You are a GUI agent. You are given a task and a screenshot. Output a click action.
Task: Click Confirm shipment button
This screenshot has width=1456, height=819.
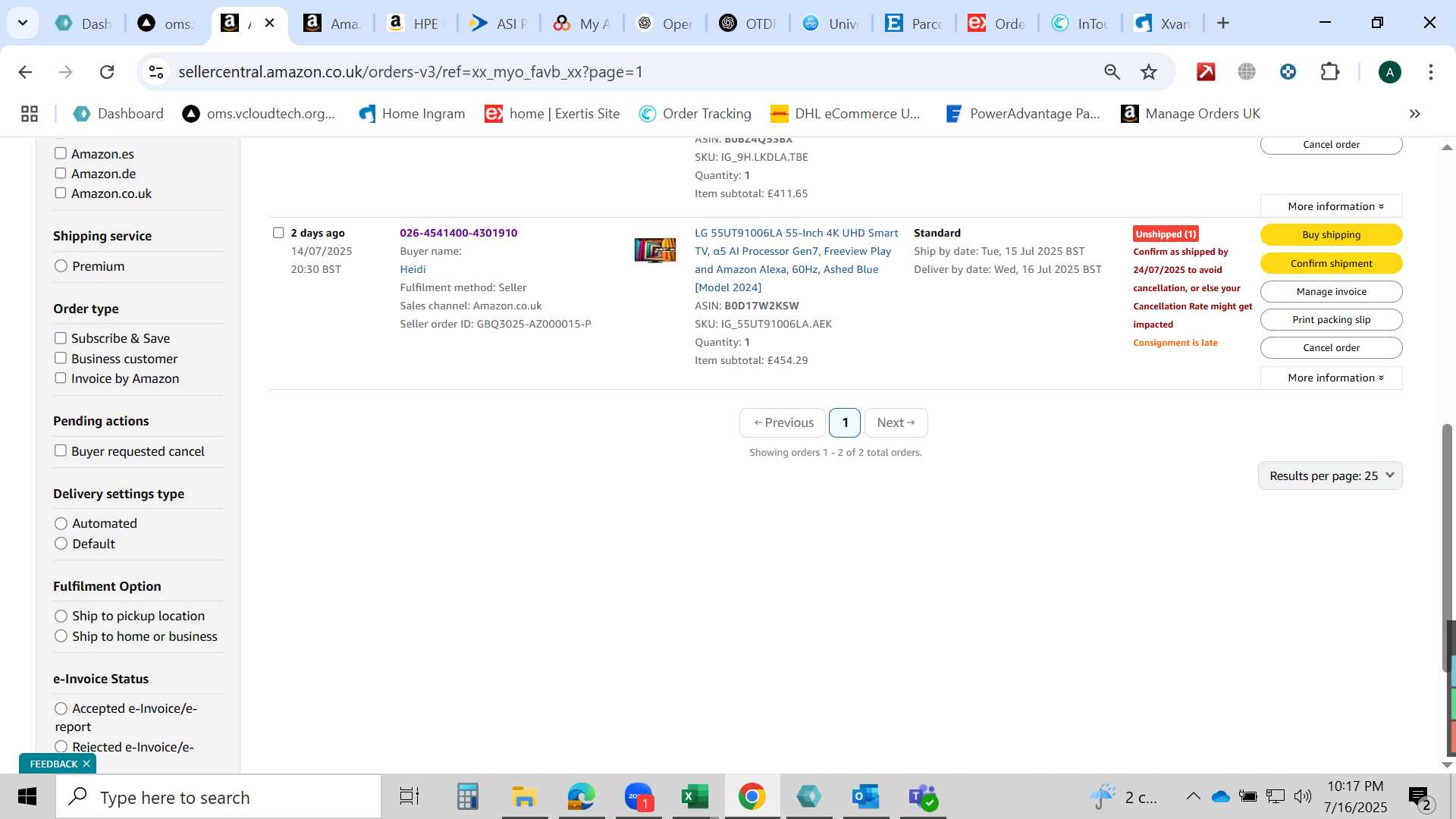[1332, 263]
